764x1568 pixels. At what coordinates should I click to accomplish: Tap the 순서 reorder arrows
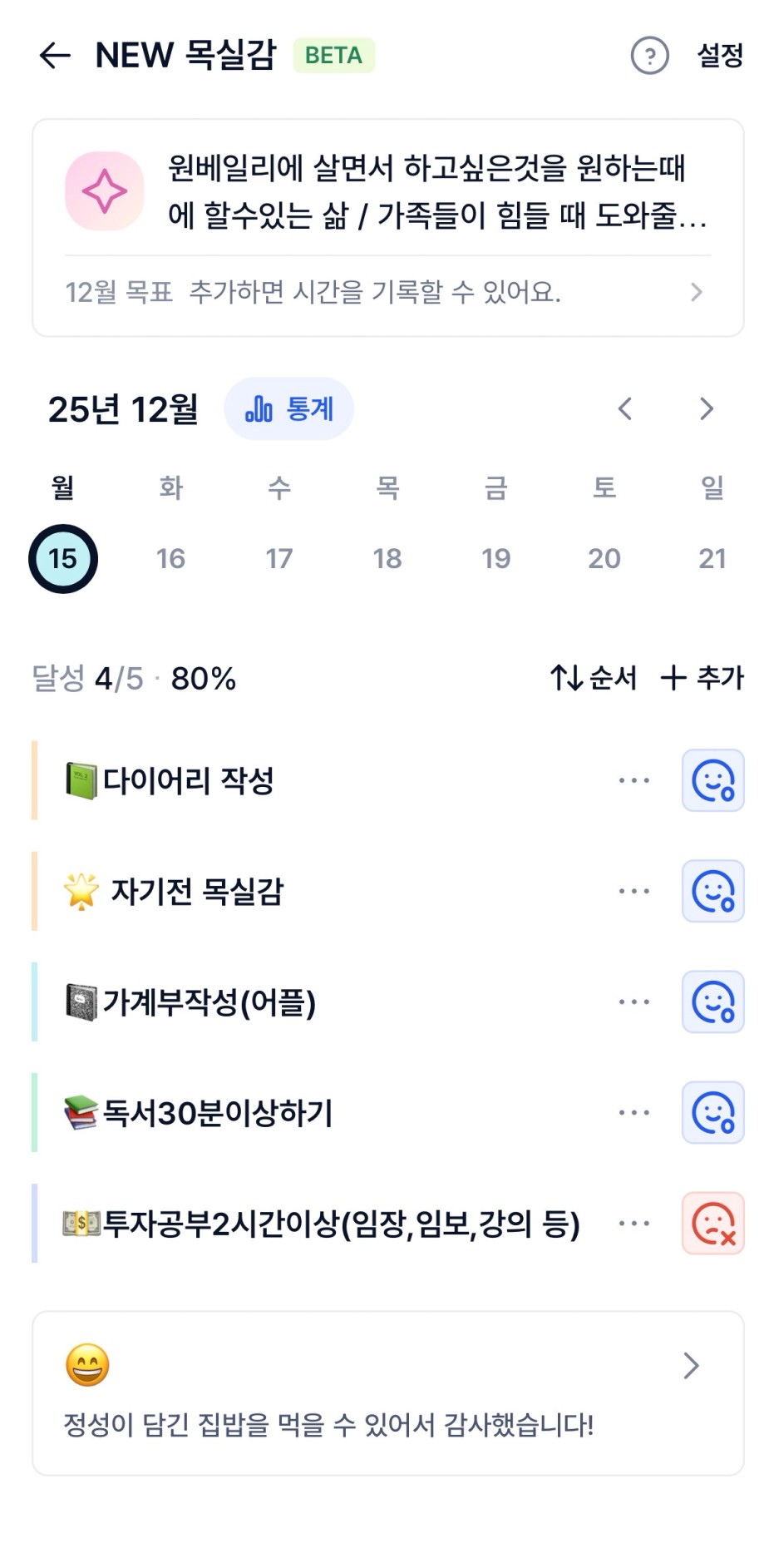coord(593,678)
